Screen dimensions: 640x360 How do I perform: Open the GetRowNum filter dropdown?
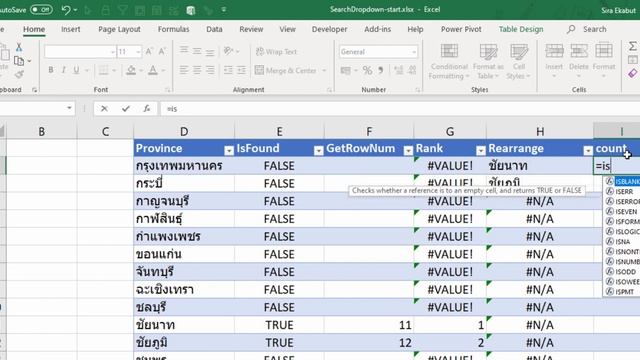(x=408, y=151)
